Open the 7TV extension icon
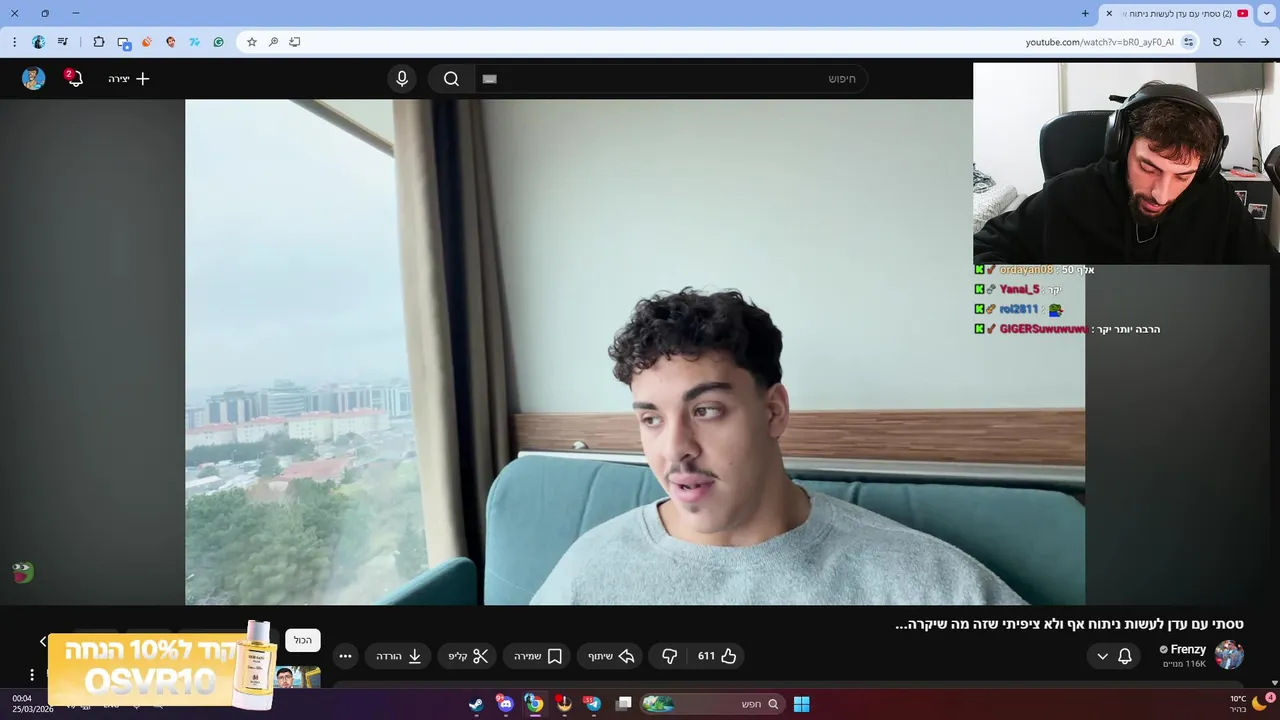This screenshot has height=720, width=1280. (194, 42)
